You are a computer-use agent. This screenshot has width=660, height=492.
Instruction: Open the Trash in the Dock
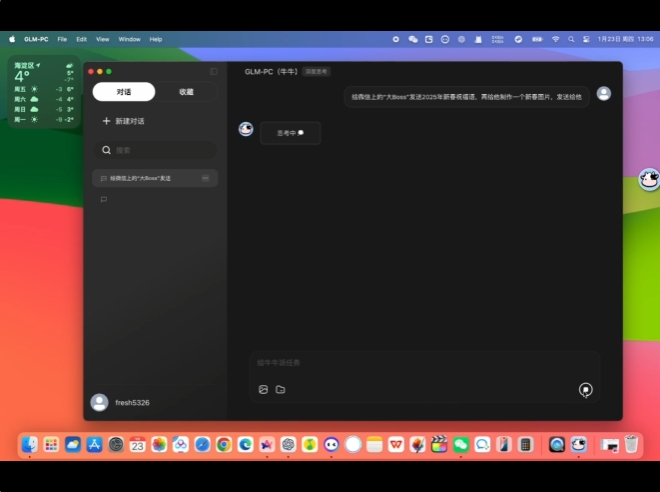pyautogui.click(x=631, y=445)
